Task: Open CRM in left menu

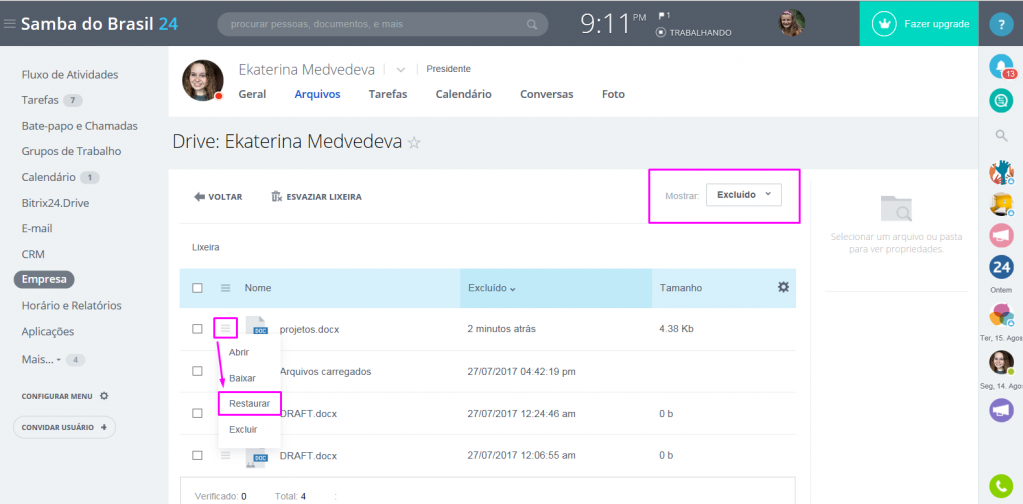Action: [x=33, y=254]
